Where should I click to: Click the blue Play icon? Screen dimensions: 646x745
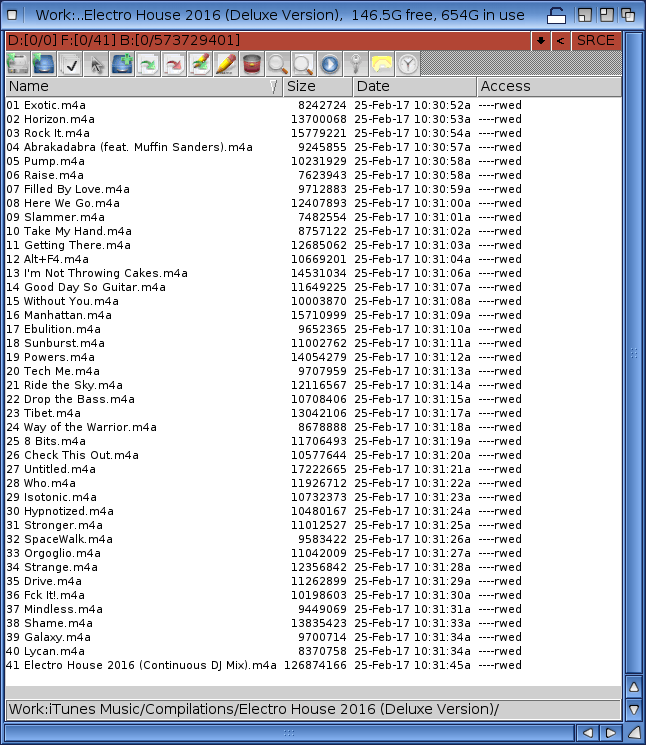[330, 64]
